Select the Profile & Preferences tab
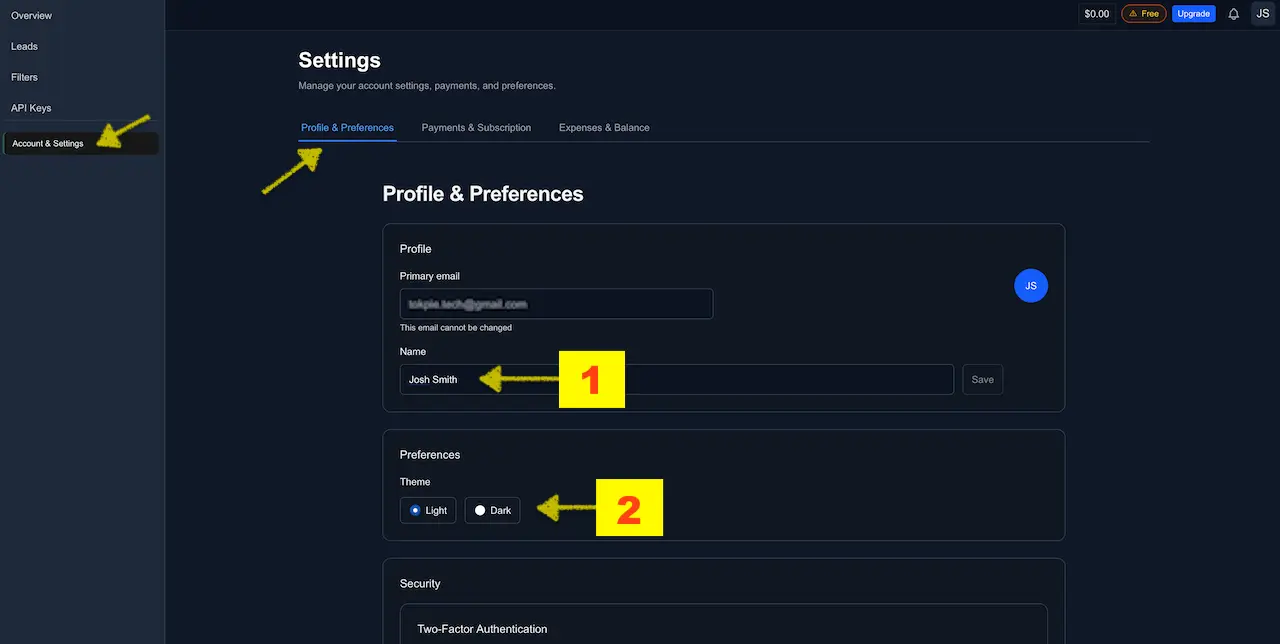Screen dimensions: 1280x644 (x=347, y=127)
